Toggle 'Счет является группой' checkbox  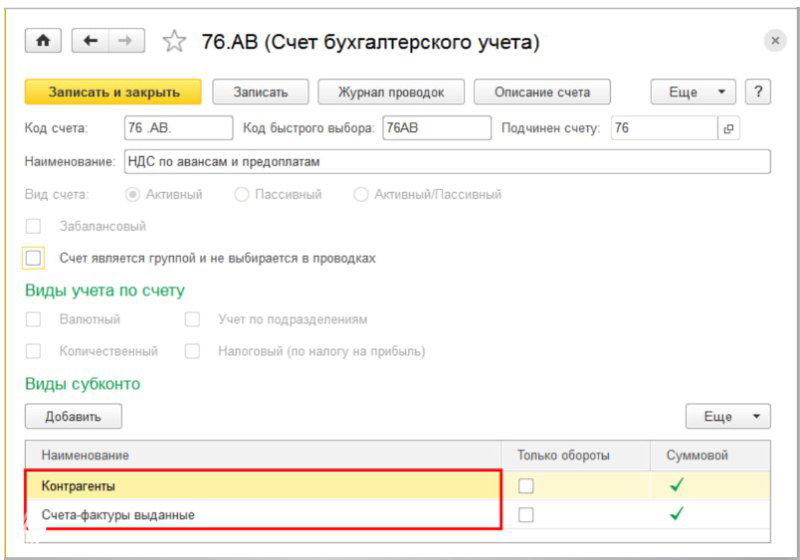tap(34, 258)
